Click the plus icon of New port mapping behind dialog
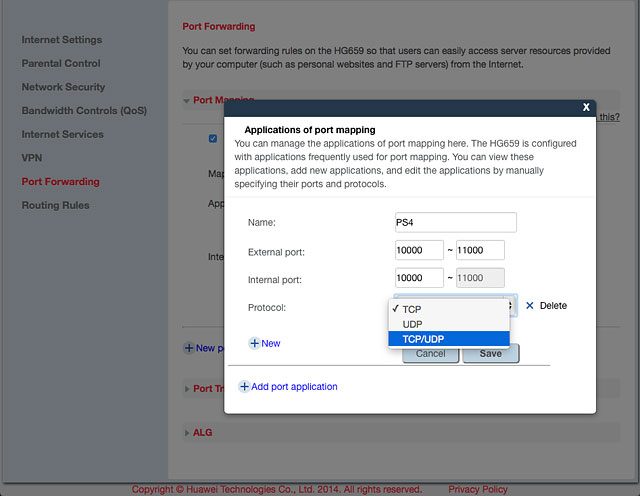 pos(189,348)
